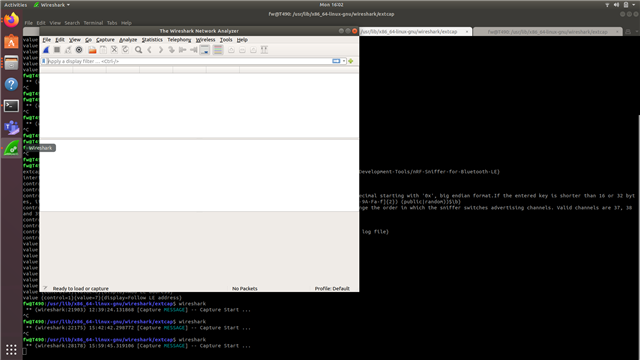Click the Wireshark dock icon
The image size is (640, 360).
[11, 148]
